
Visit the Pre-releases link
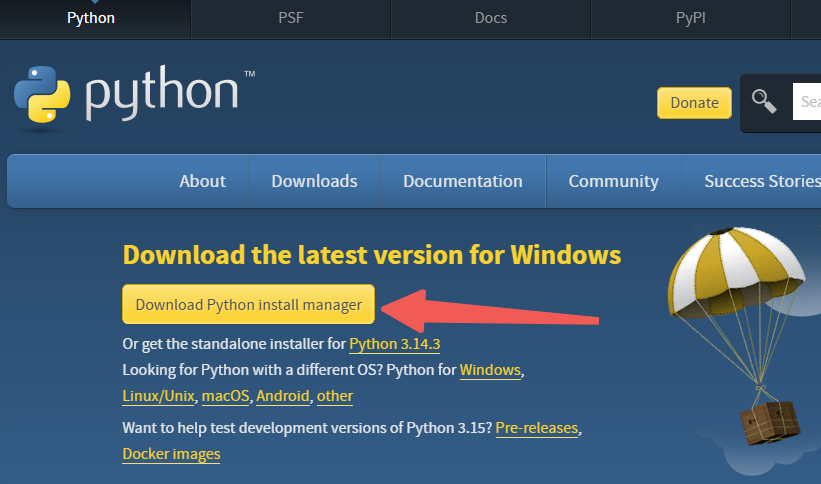pyautogui.click(x=536, y=428)
